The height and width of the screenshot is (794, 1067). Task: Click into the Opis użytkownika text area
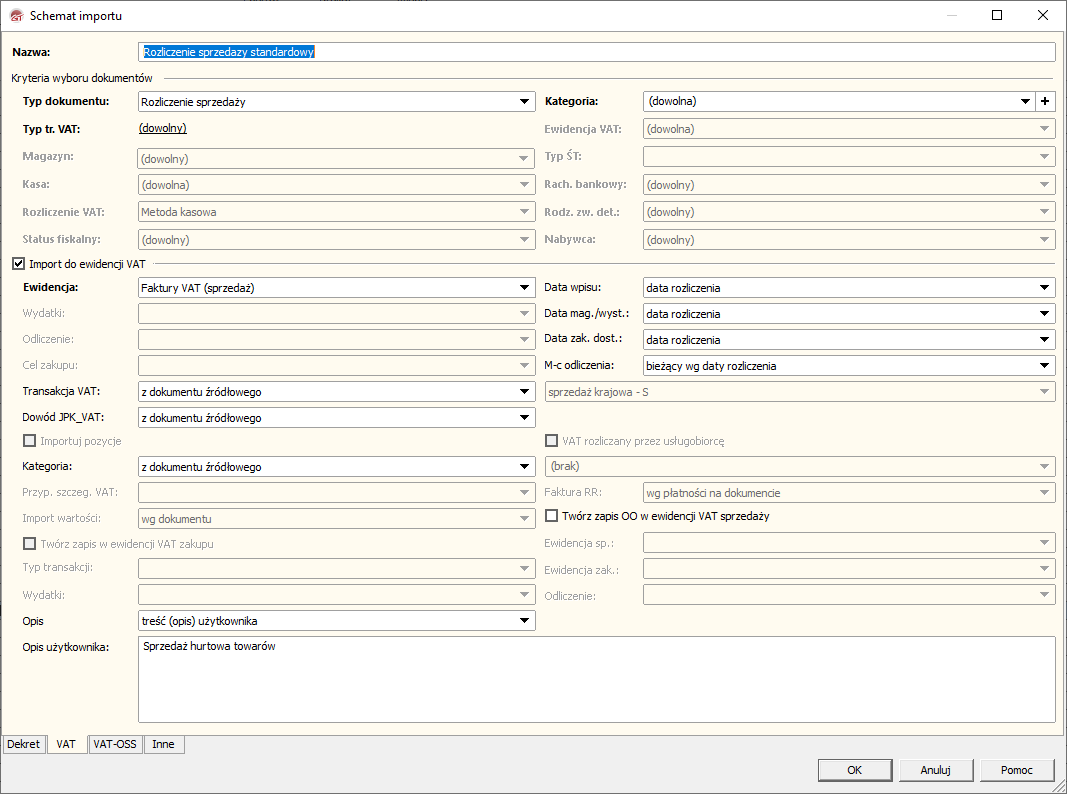[x=596, y=680]
